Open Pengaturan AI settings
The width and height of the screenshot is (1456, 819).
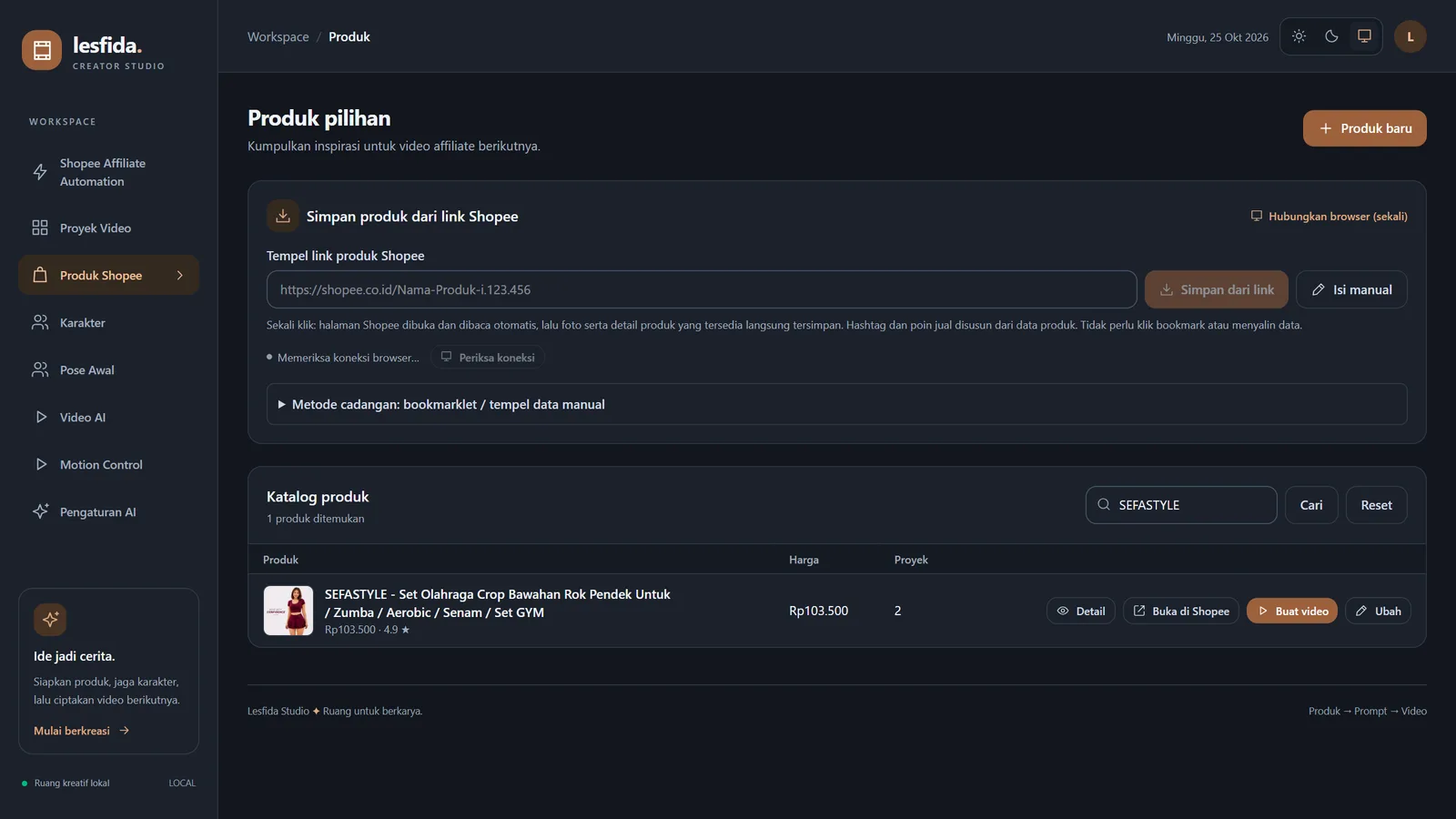tap(108, 512)
